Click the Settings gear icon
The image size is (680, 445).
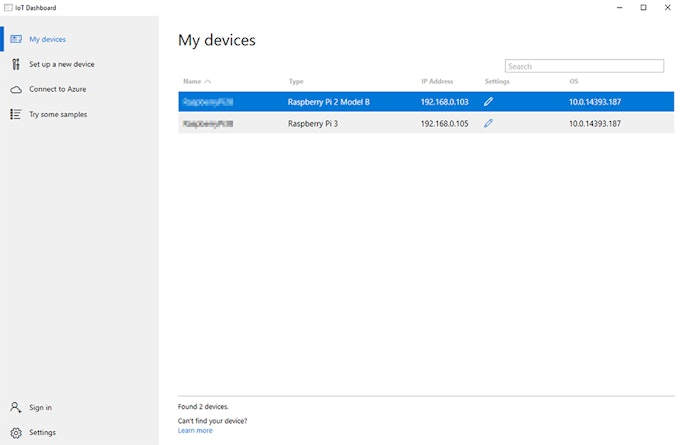(x=16, y=433)
